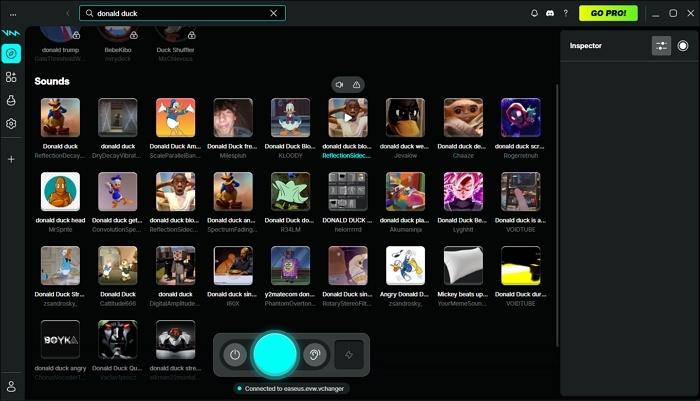This screenshot has height=401, width=700.
Task: Select the Mickey beats up... sound
Action: point(463,266)
